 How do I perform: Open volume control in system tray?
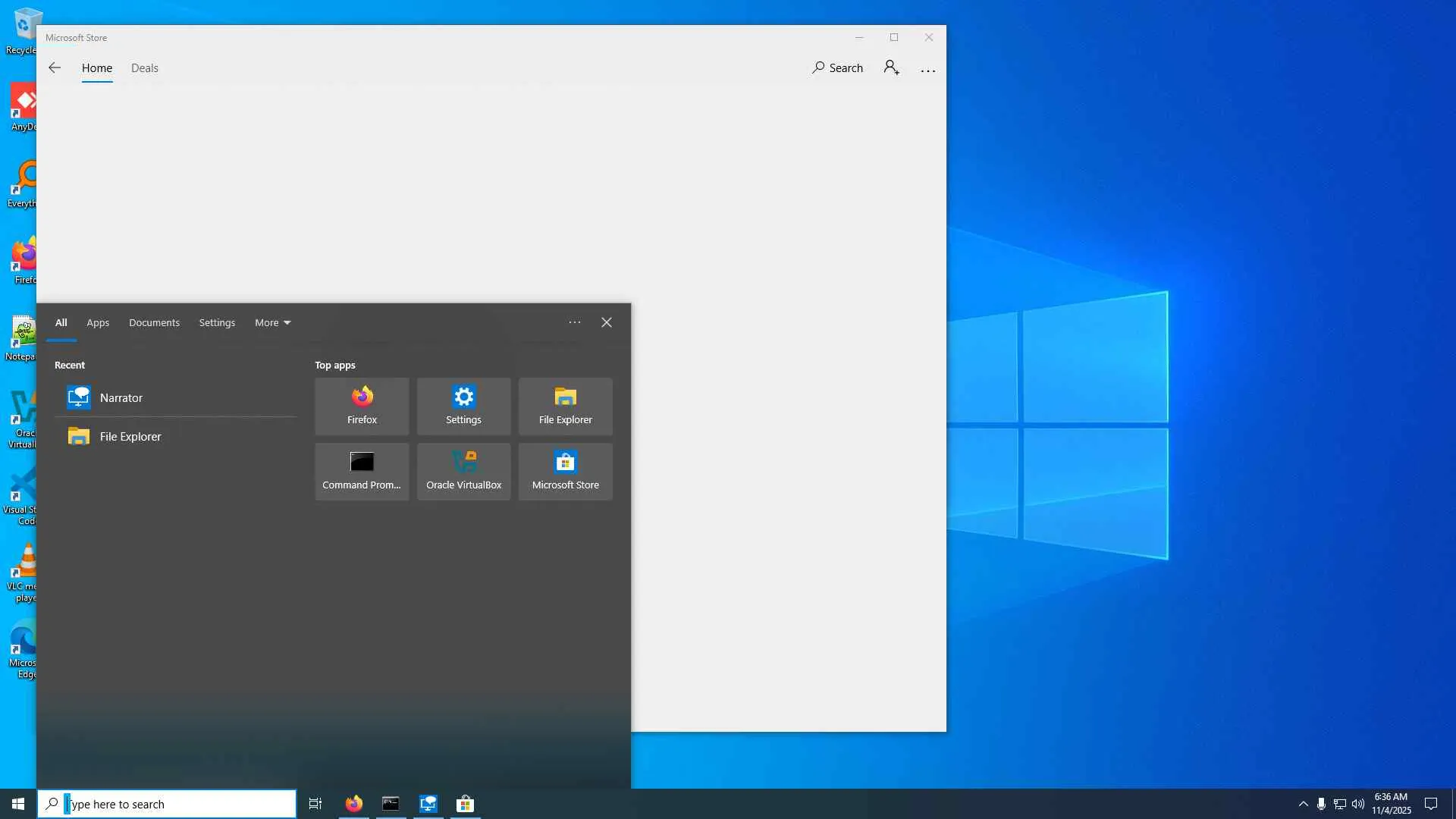click(x=1357, y=804)
